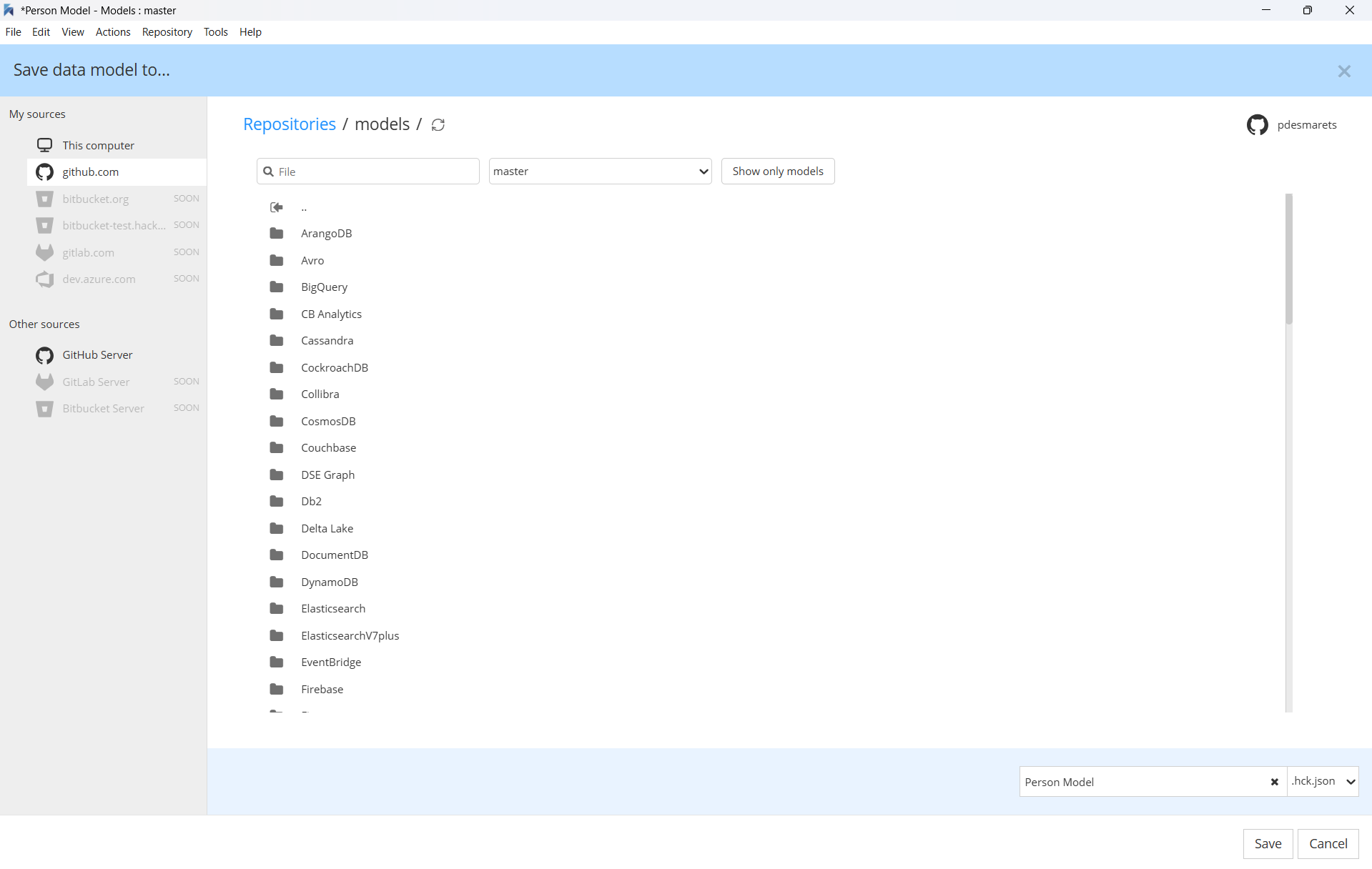Viewport: 1372px width, 869px height.
Task: Click the CosmosDB folder icon
Action: (x=277, y=421)
